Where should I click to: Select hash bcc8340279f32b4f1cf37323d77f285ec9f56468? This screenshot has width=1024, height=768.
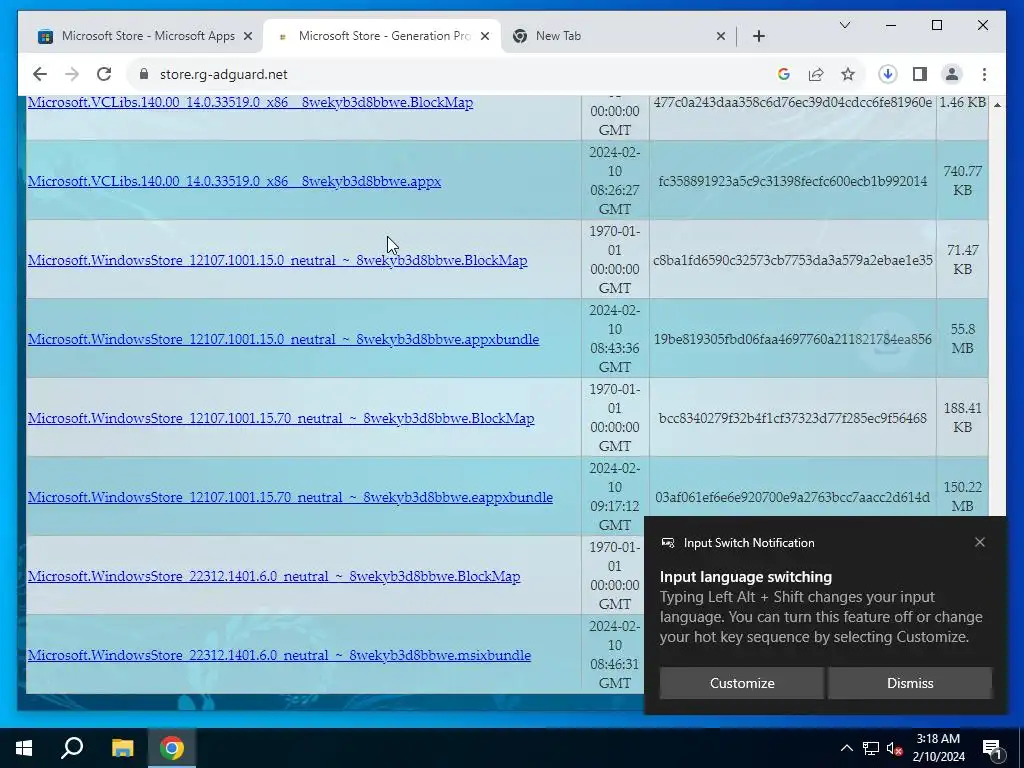(792, 418)
